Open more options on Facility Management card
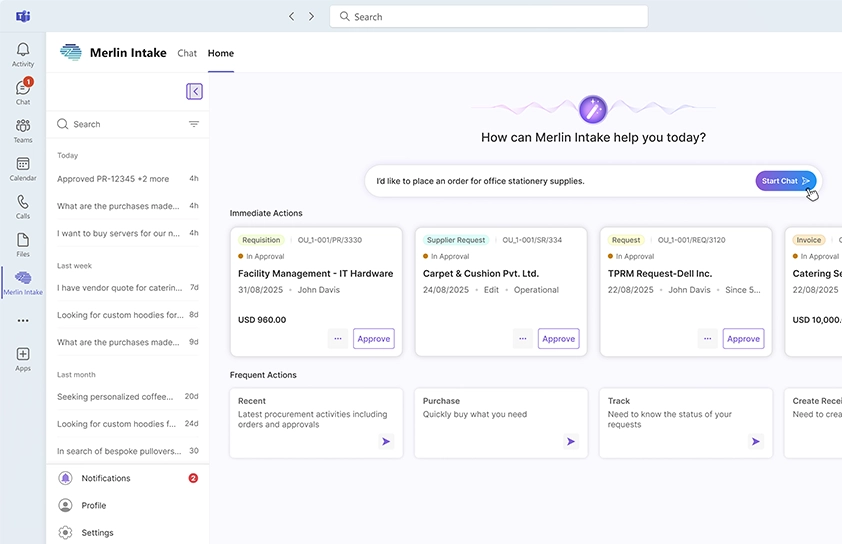Viewport: 842px width, 544px height. [338, 339]
